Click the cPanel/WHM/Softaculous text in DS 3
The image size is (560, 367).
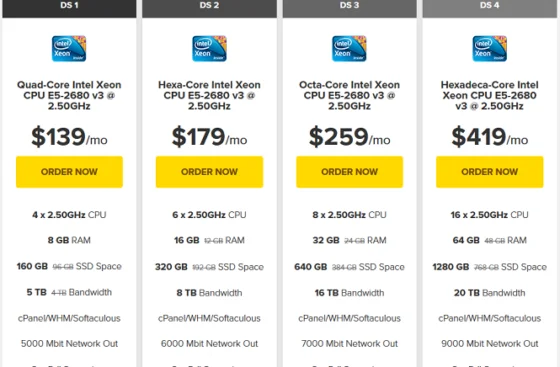pyautogui.click(x=350, y=318)
